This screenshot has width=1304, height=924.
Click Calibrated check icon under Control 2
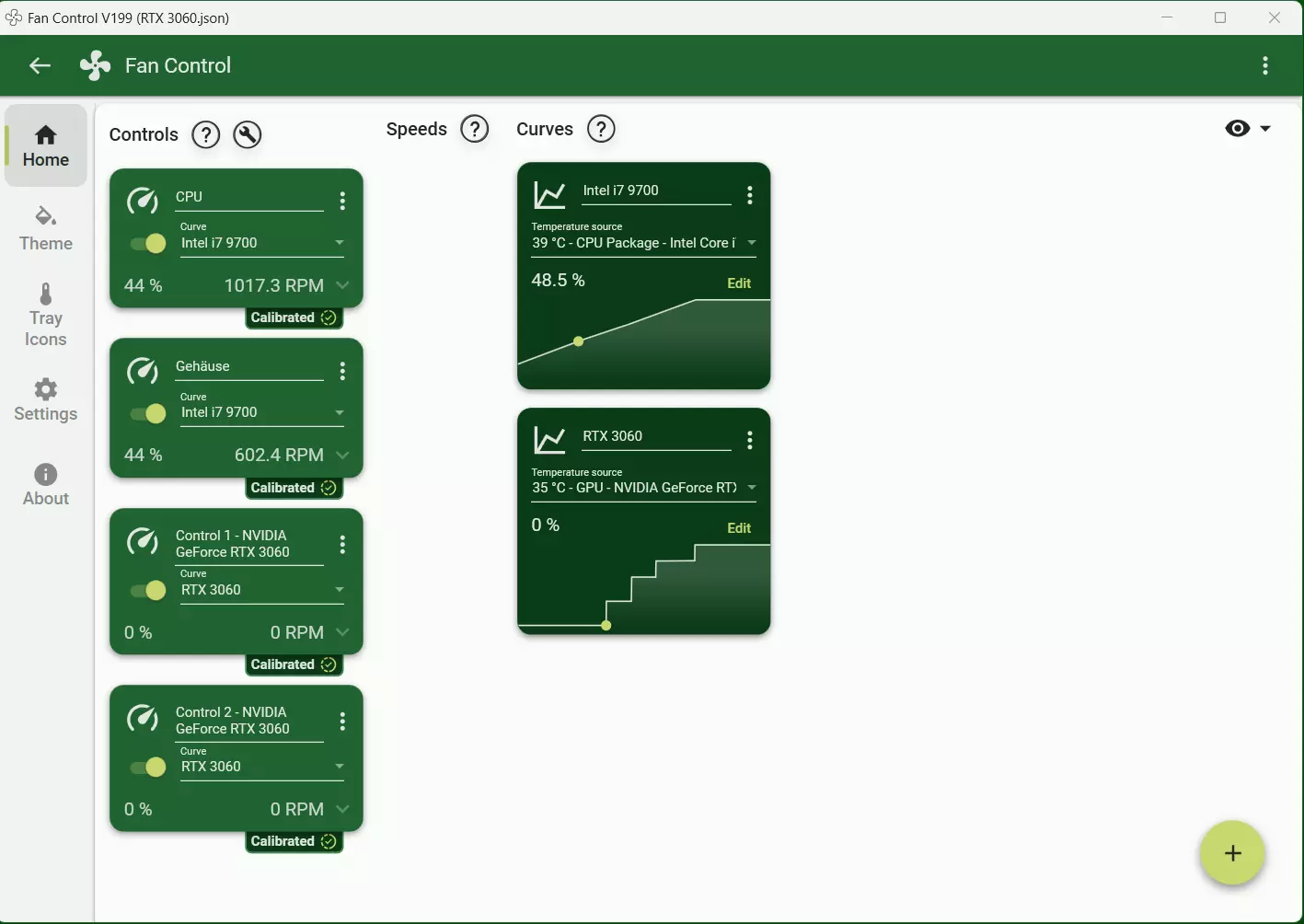(x=329, y=841)
